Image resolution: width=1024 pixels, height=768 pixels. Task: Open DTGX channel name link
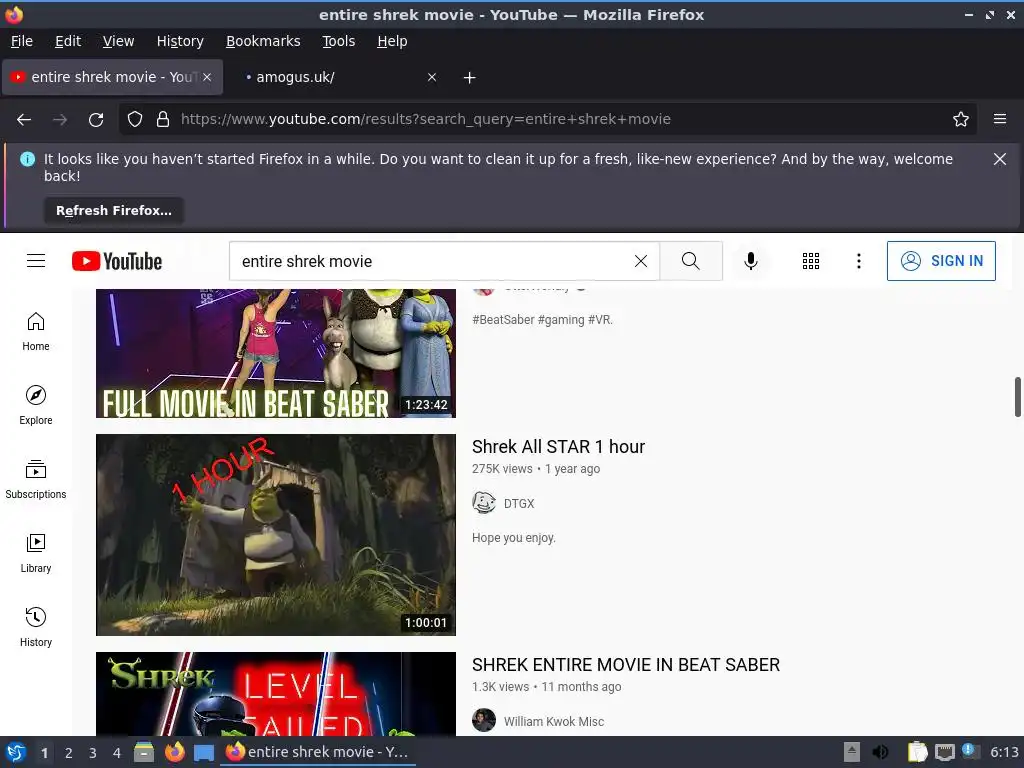(x=519, y=504)
